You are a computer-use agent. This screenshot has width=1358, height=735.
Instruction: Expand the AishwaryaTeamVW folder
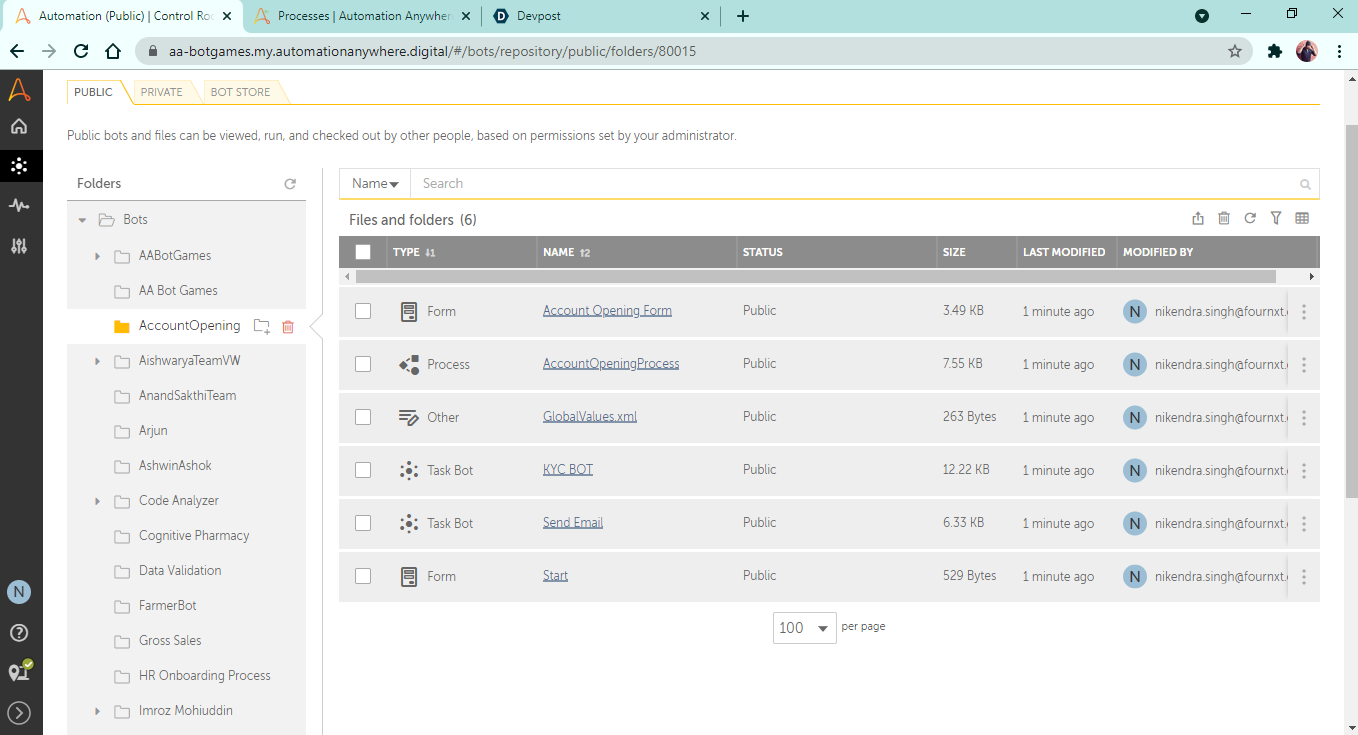(97, 361)
